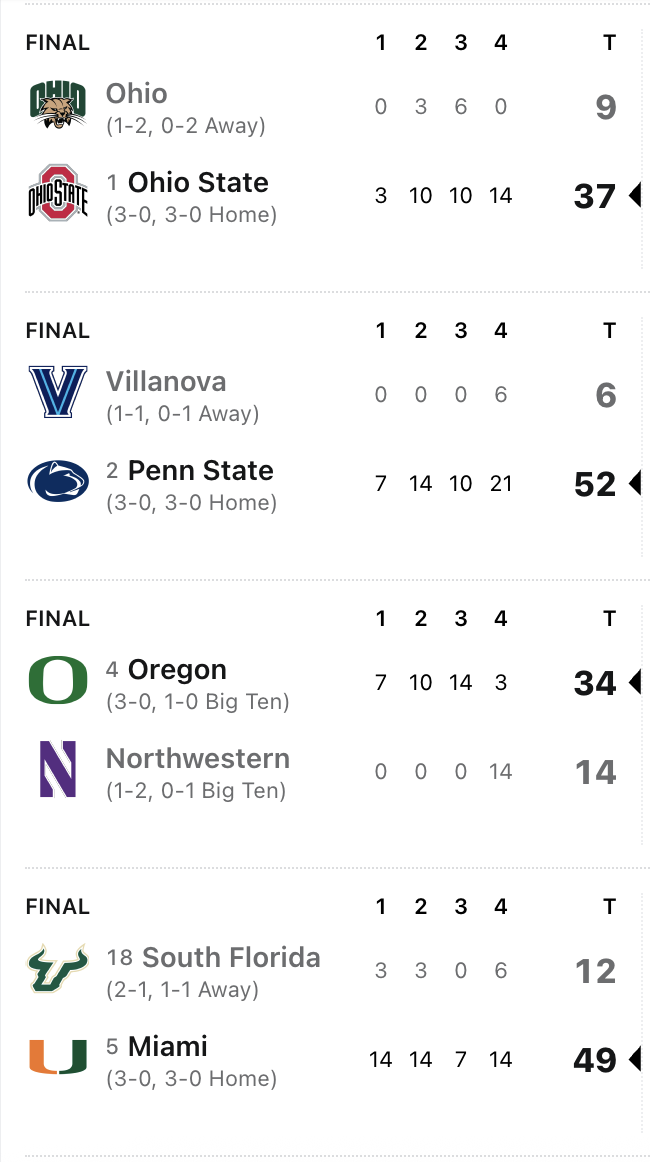
Task: Click Miami's final total score 49
Action: (x=594, y=1060)
